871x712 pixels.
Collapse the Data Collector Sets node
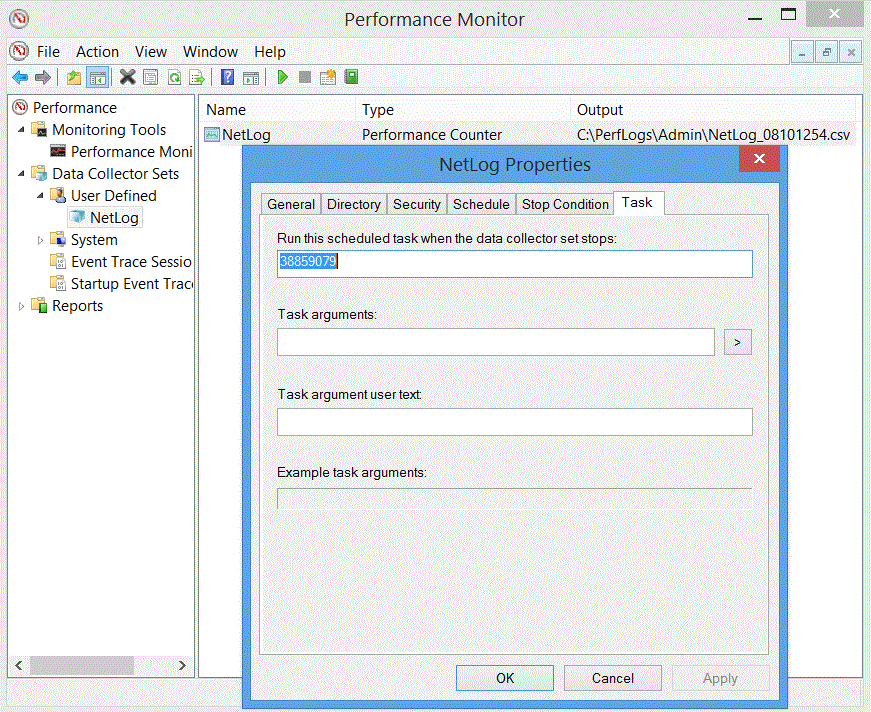coord(22,174)
